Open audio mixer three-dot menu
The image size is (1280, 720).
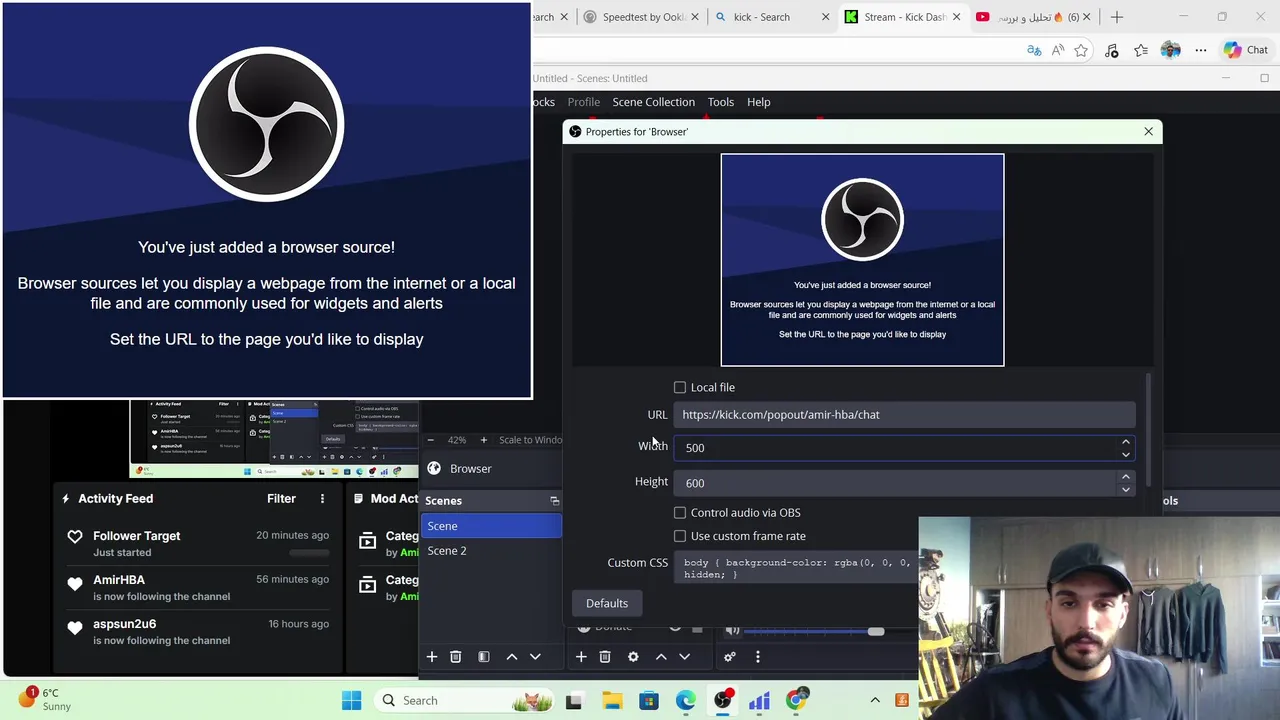pos(758,657)
